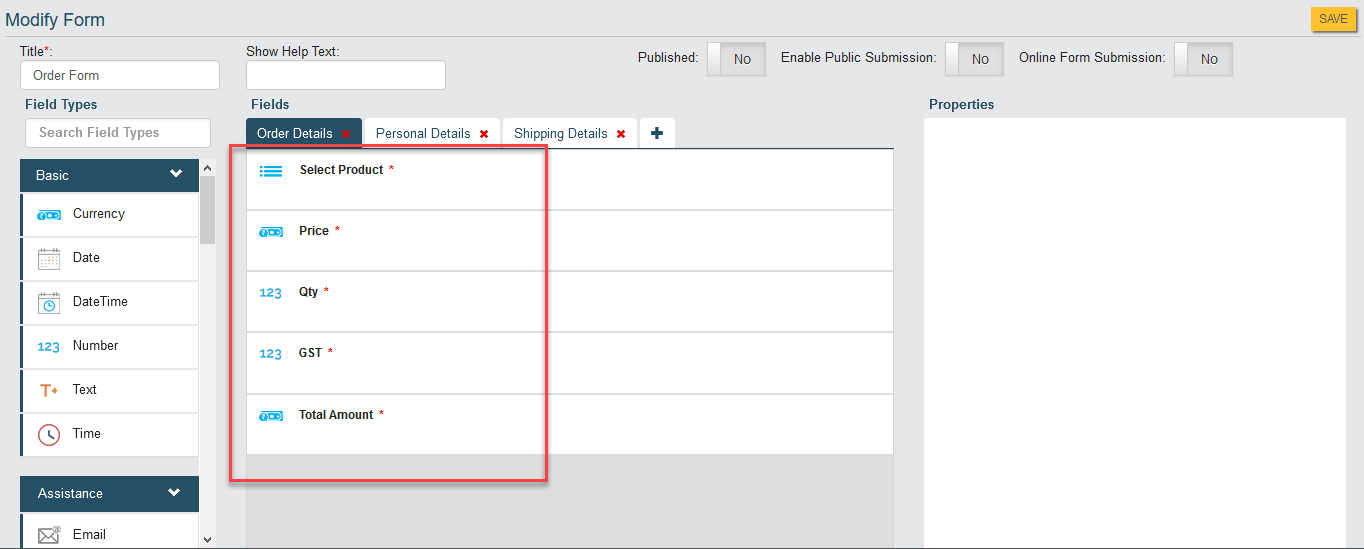The height and width of the screenshot is (549, 1364).
Task: Add a new tab with plus icon
Action: [657, 133]
